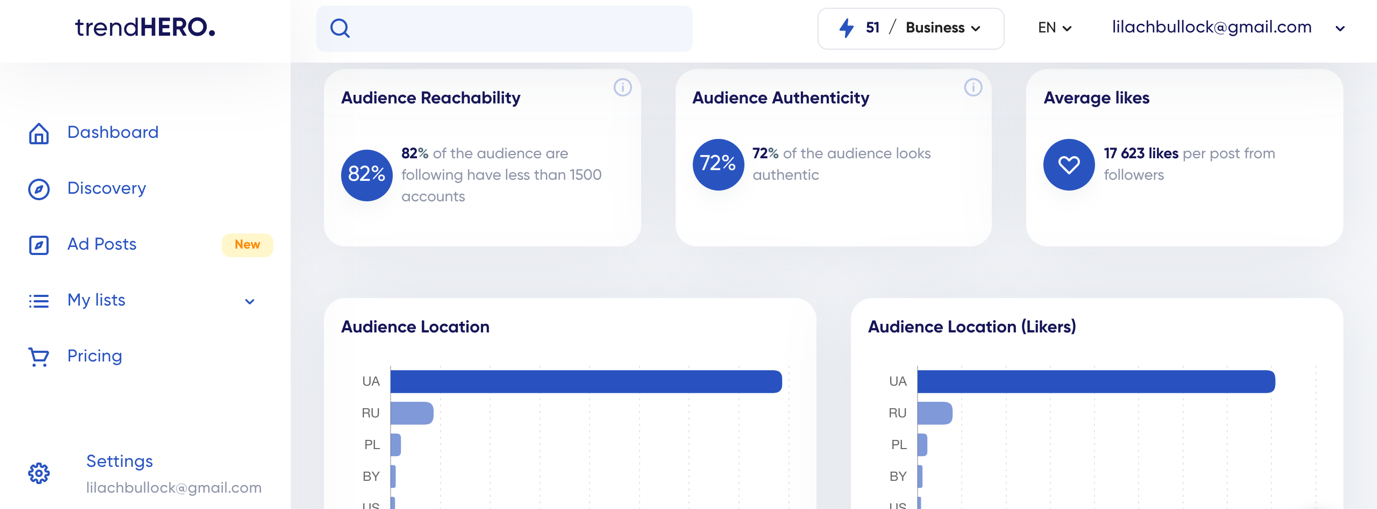Expand the My lists chevron
Image resolution: width=1377 pixels, height=509 pixels.
(x=250, y=301)
